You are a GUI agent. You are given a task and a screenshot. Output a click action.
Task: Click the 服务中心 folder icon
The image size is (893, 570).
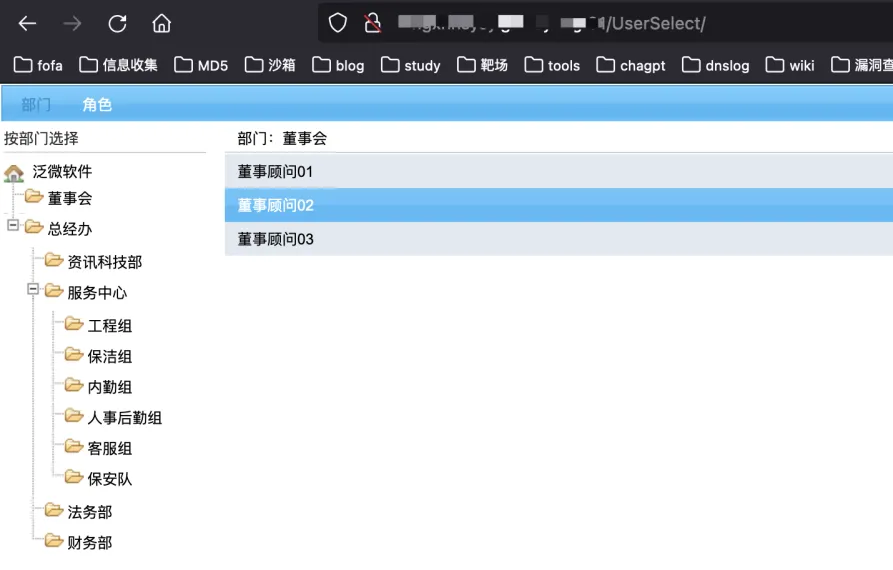(x=54, y=291)
